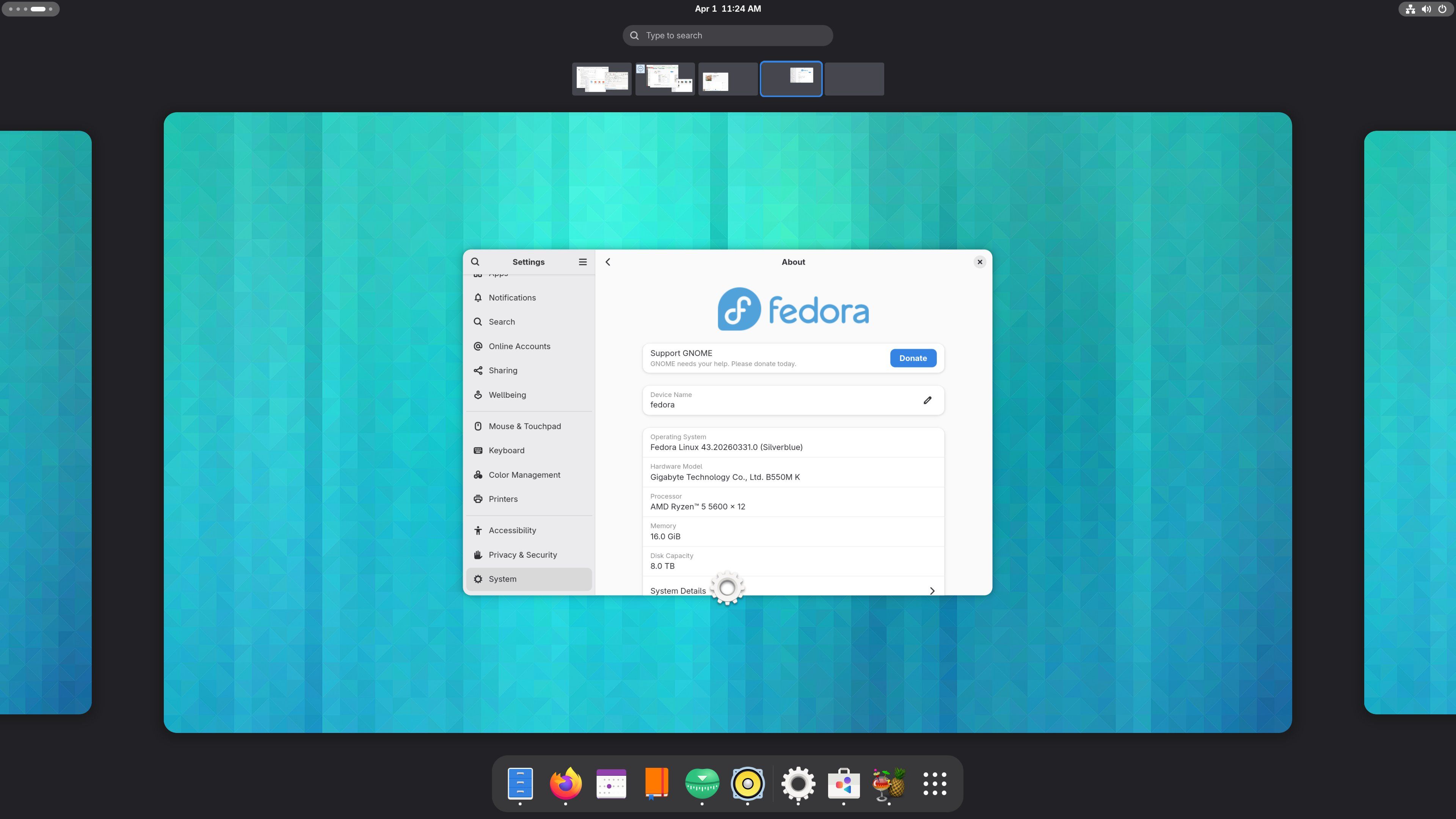1456x819 pixels.
Task: Click the Memory value 16.0 GiB
Action: (x=665, y=537)
